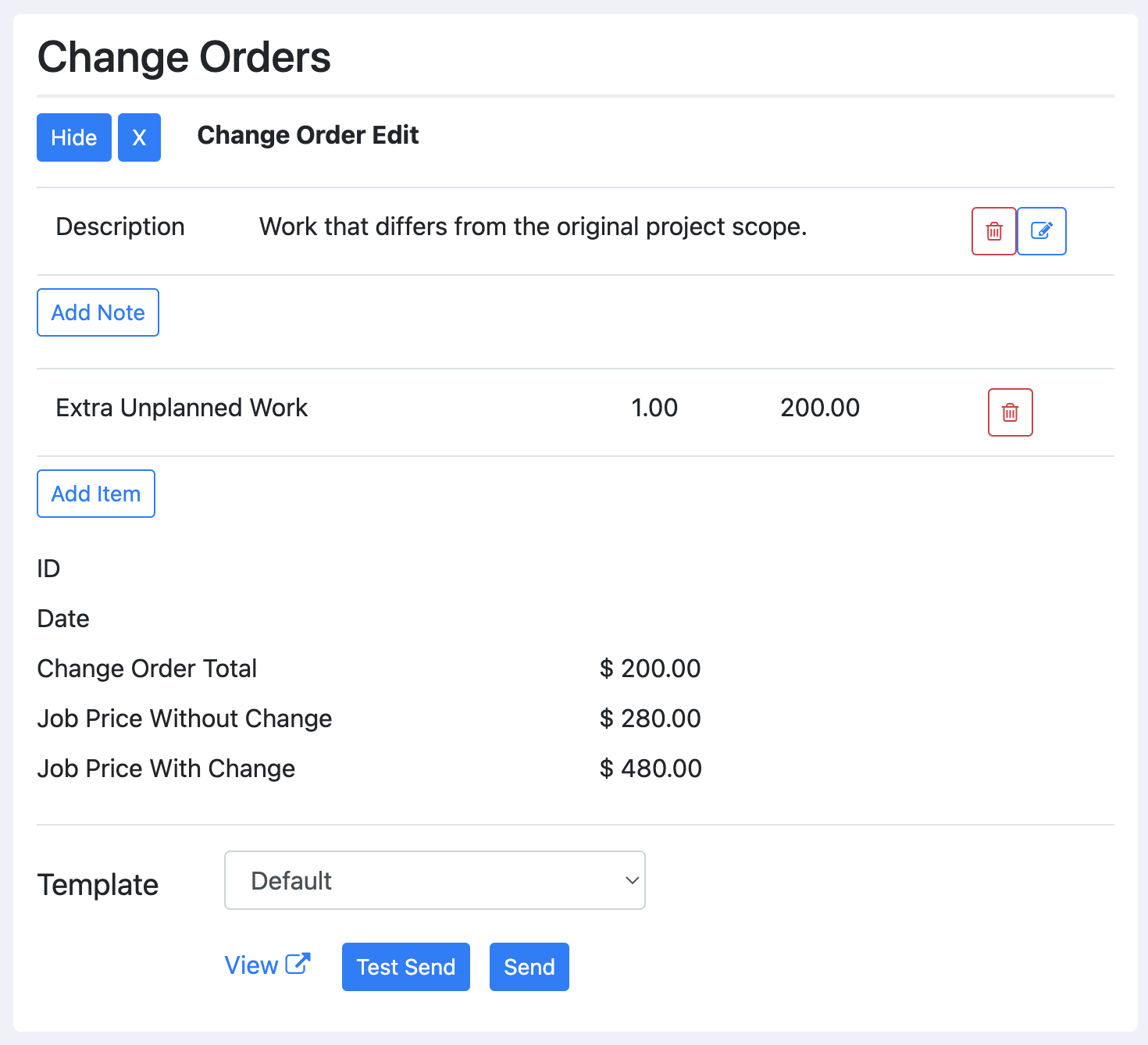
Task: Send the change order
Action: 529,966
